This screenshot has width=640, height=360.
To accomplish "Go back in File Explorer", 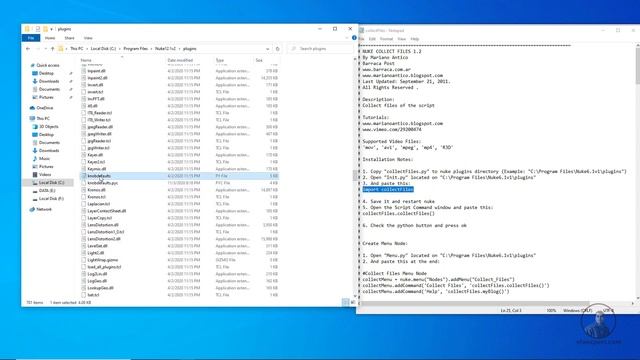I will [x=28, y=49].
